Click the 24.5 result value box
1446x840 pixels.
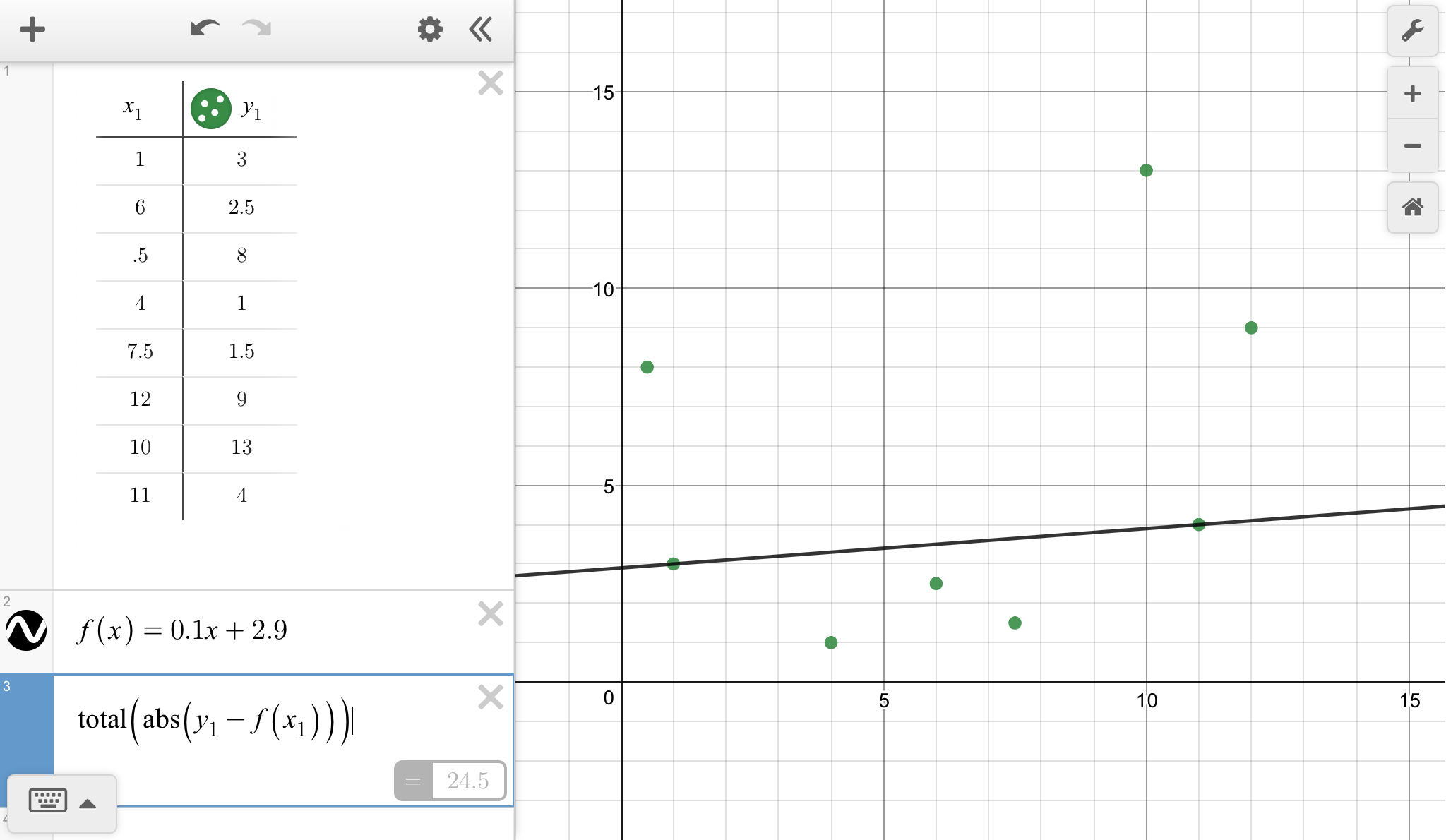(467, 781)
